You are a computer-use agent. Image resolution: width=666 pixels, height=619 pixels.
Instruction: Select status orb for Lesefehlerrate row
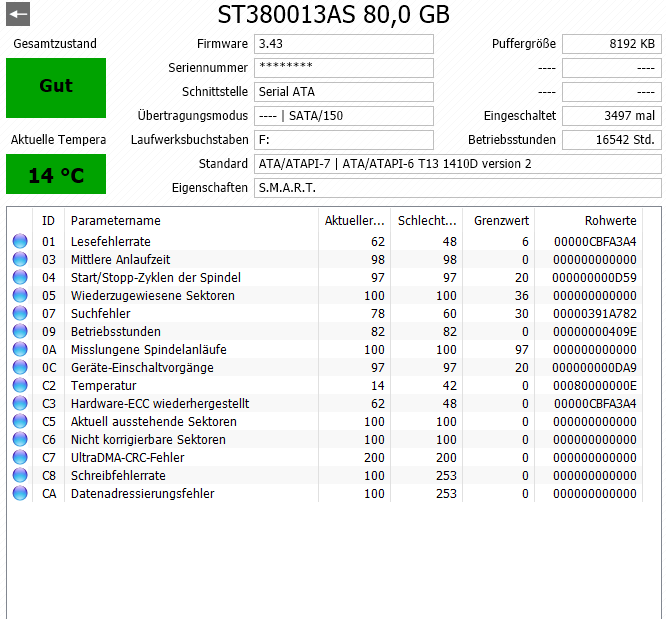click(x=20, y=241)
